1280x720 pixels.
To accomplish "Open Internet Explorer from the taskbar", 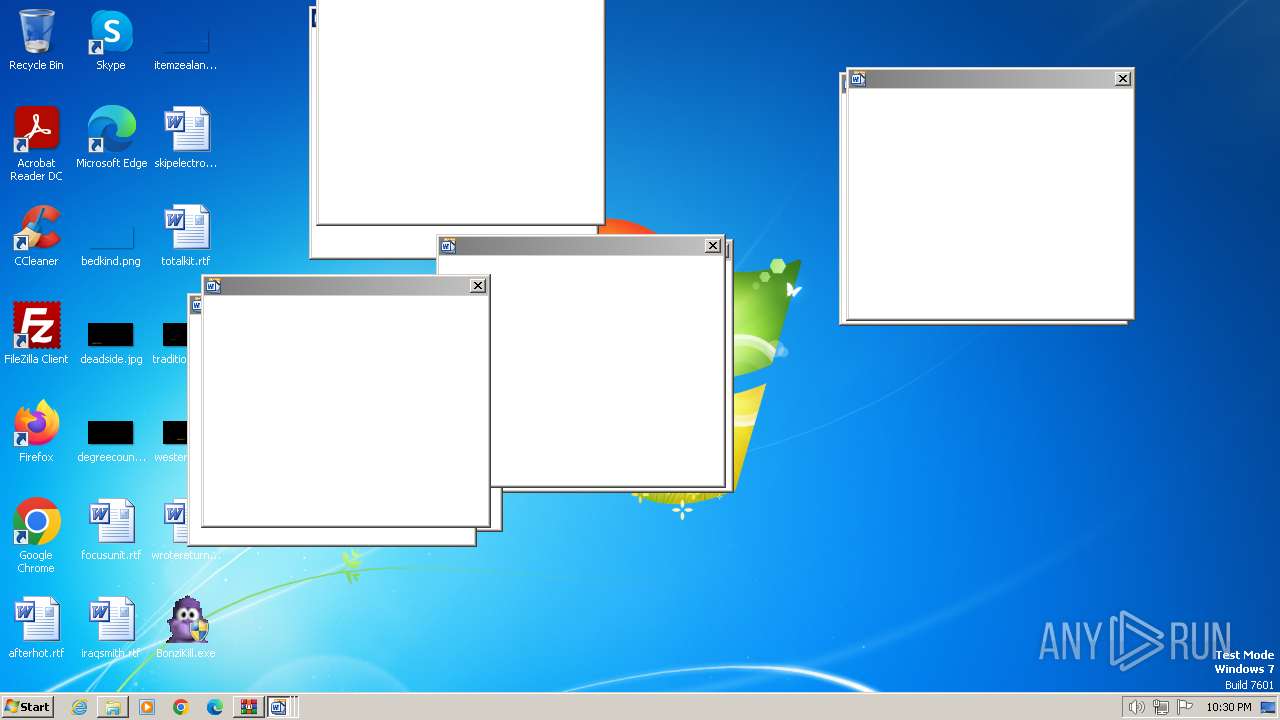I will [x=79, y=707].
